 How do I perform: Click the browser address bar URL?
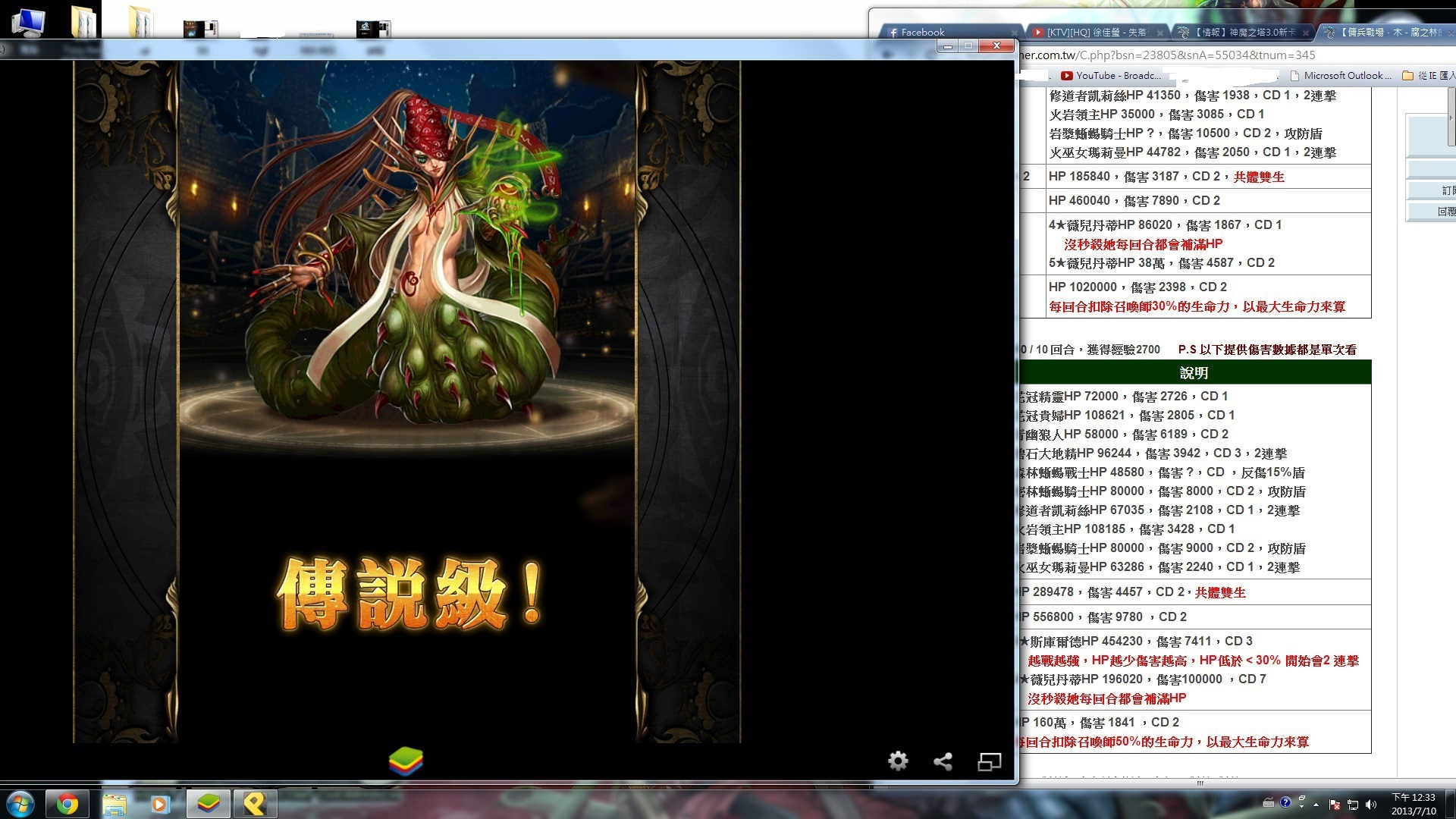1213,55
